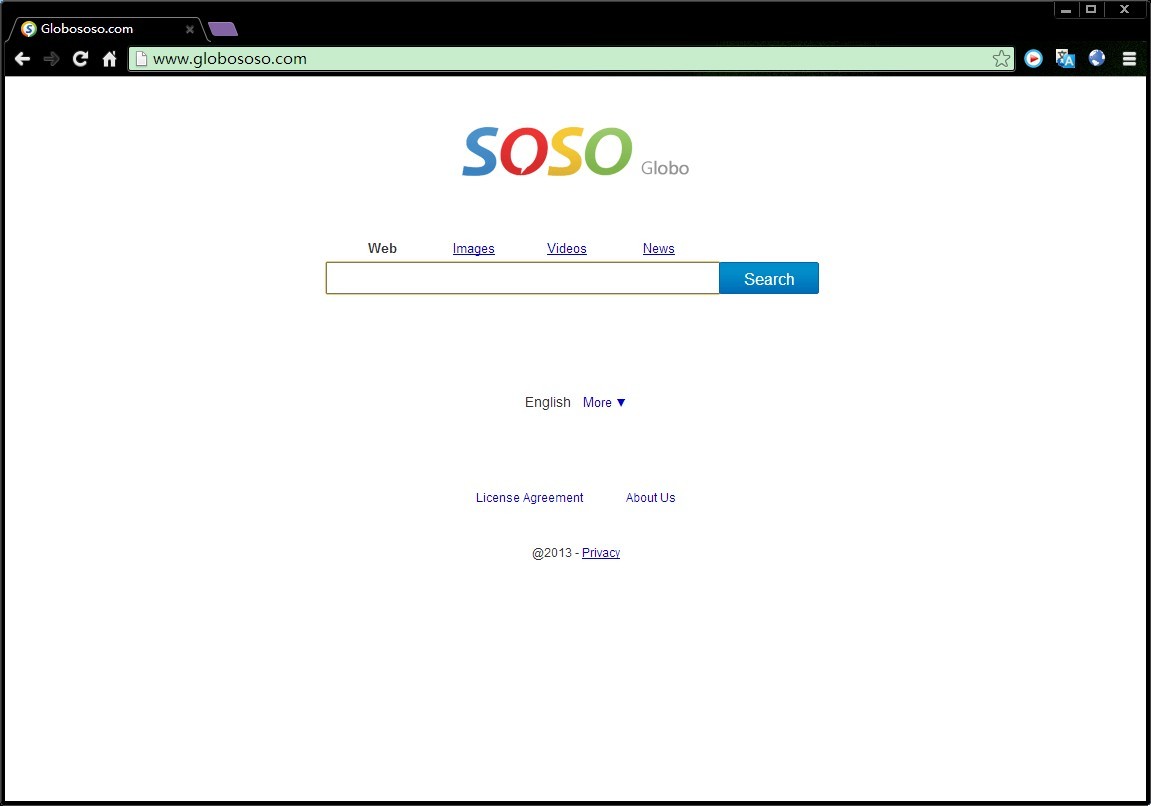Open the Privacy link in footer
This screenshot has height=806, width=1151.
[600, 553]
